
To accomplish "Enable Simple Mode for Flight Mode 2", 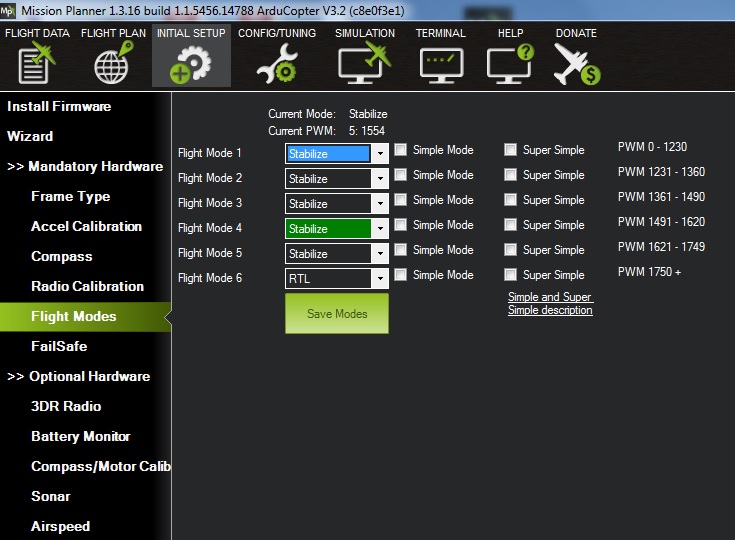I will [x=401, y=175].
